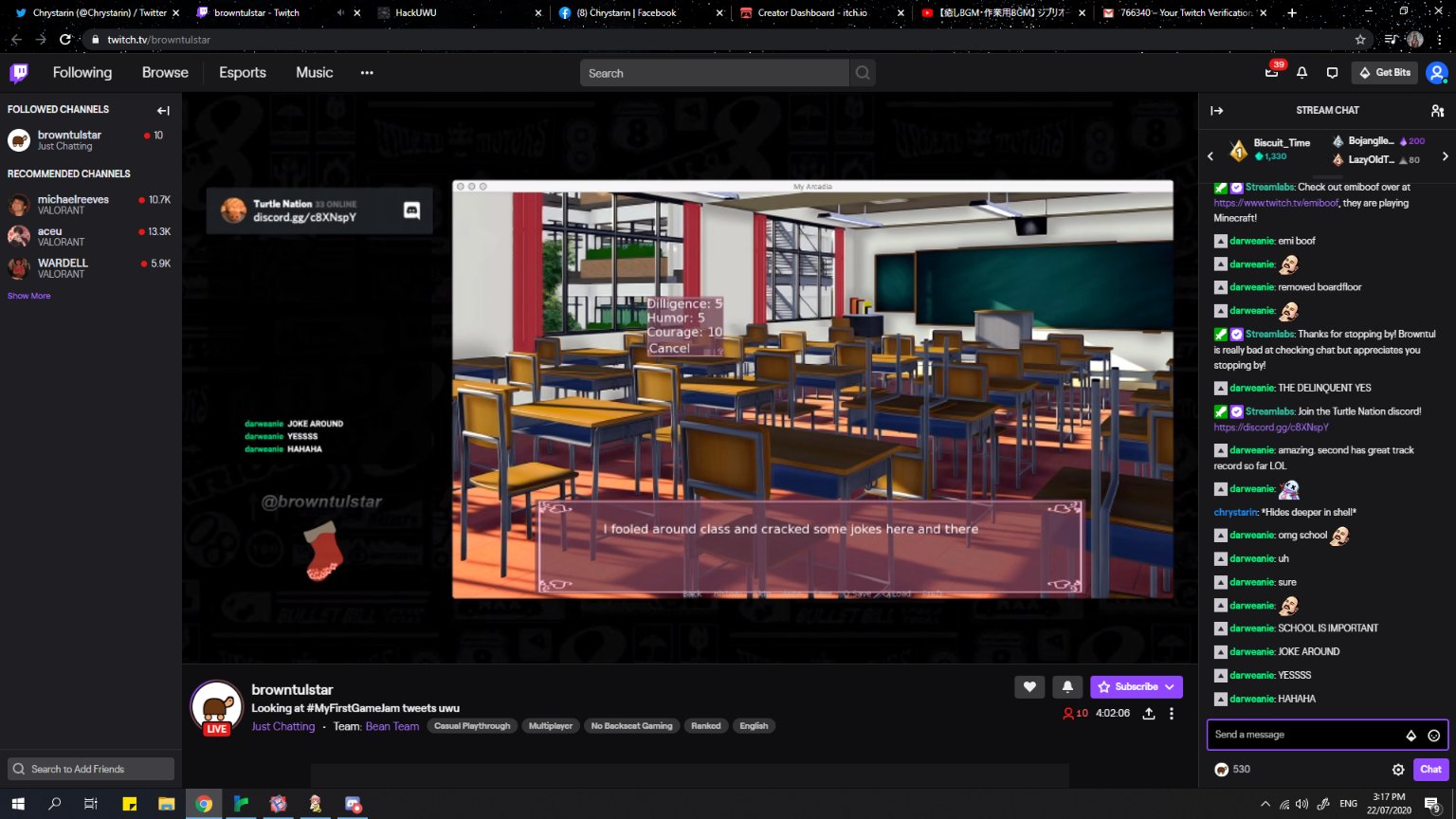Open the more options ellipsis in navigation

click(367, 73)
